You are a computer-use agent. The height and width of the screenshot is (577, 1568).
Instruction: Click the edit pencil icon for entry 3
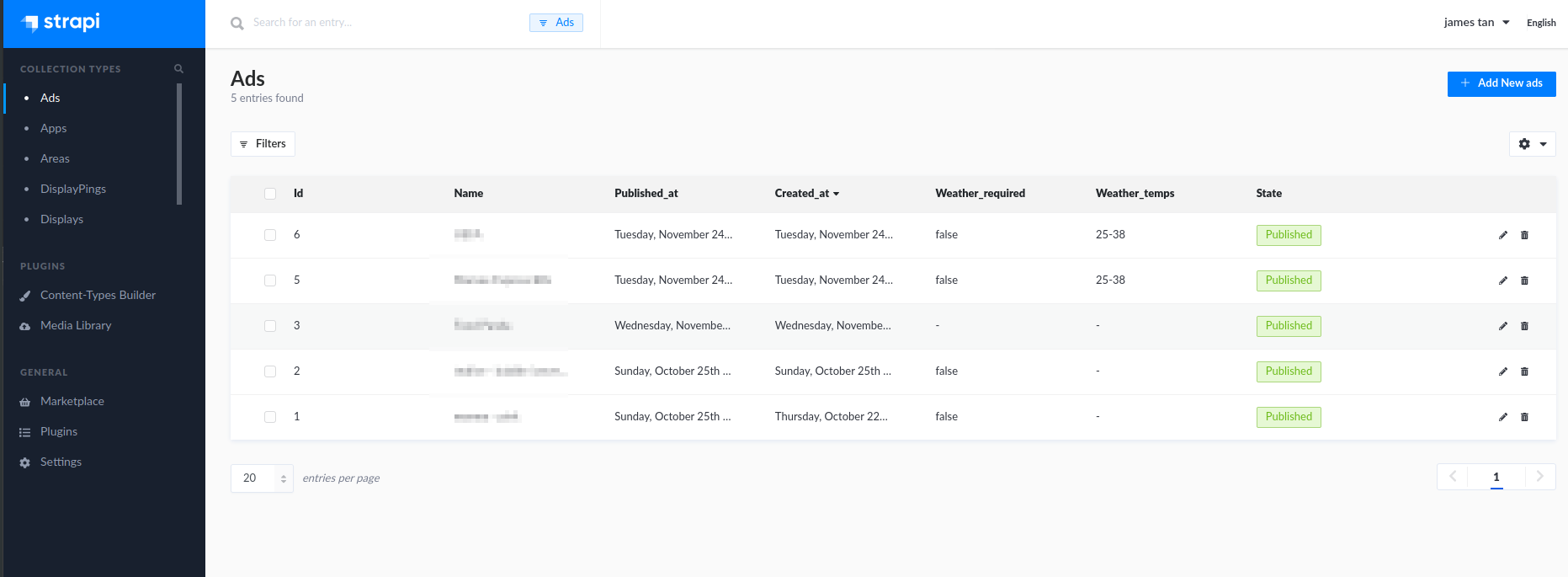(x=1502, y=326)
